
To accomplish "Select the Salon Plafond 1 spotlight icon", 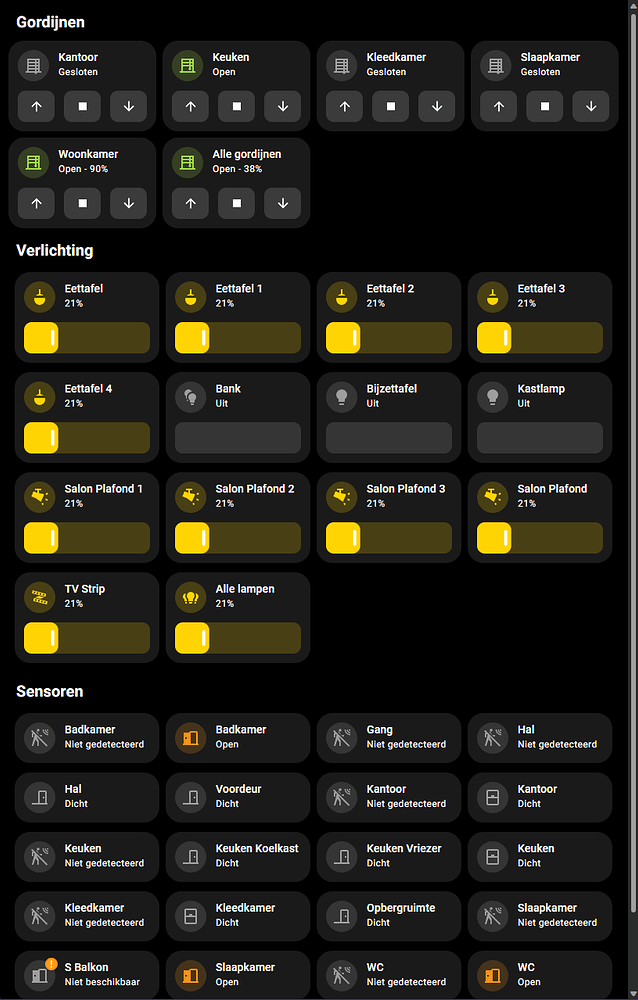I will (40, 497).
